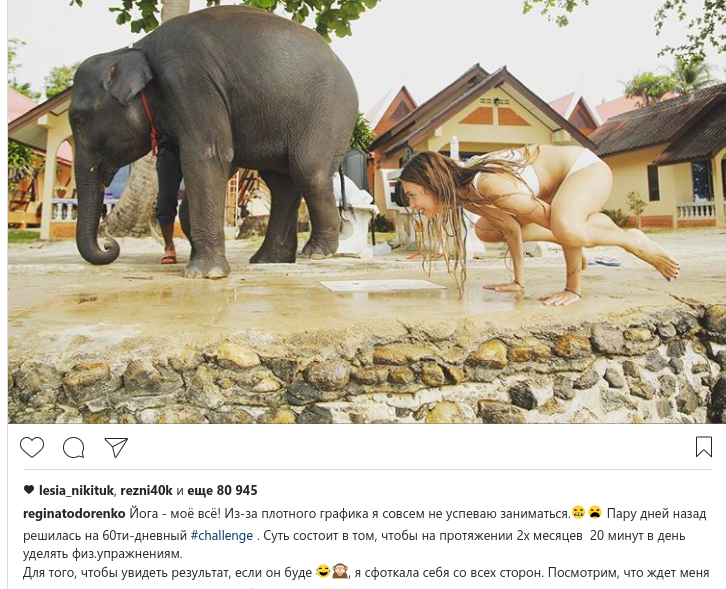Click the frowning face emoji after 'заниматься'
Screen dimensions: 726x589
pos(595,513)
